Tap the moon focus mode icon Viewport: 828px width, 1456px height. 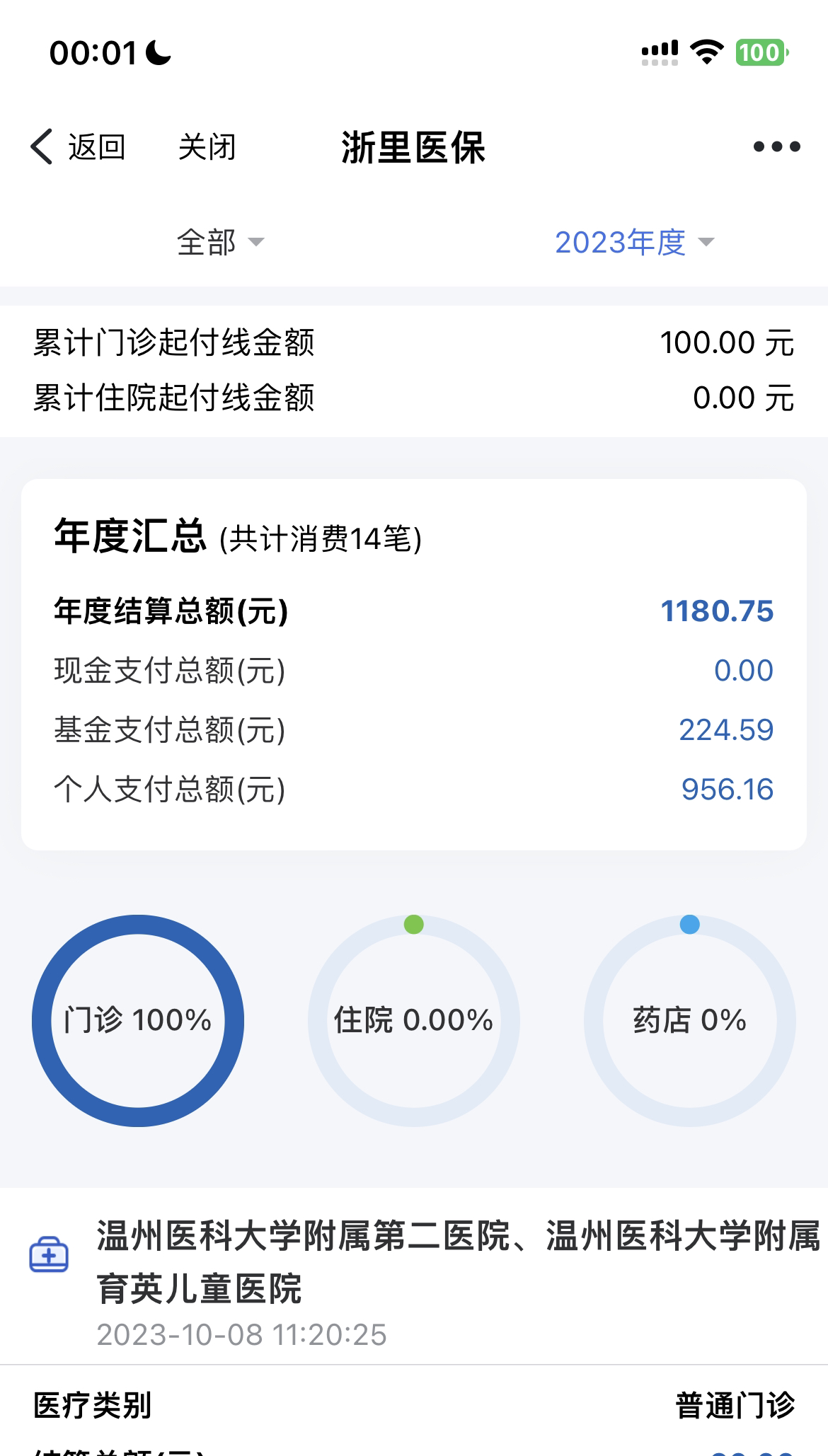click(159, 52)
